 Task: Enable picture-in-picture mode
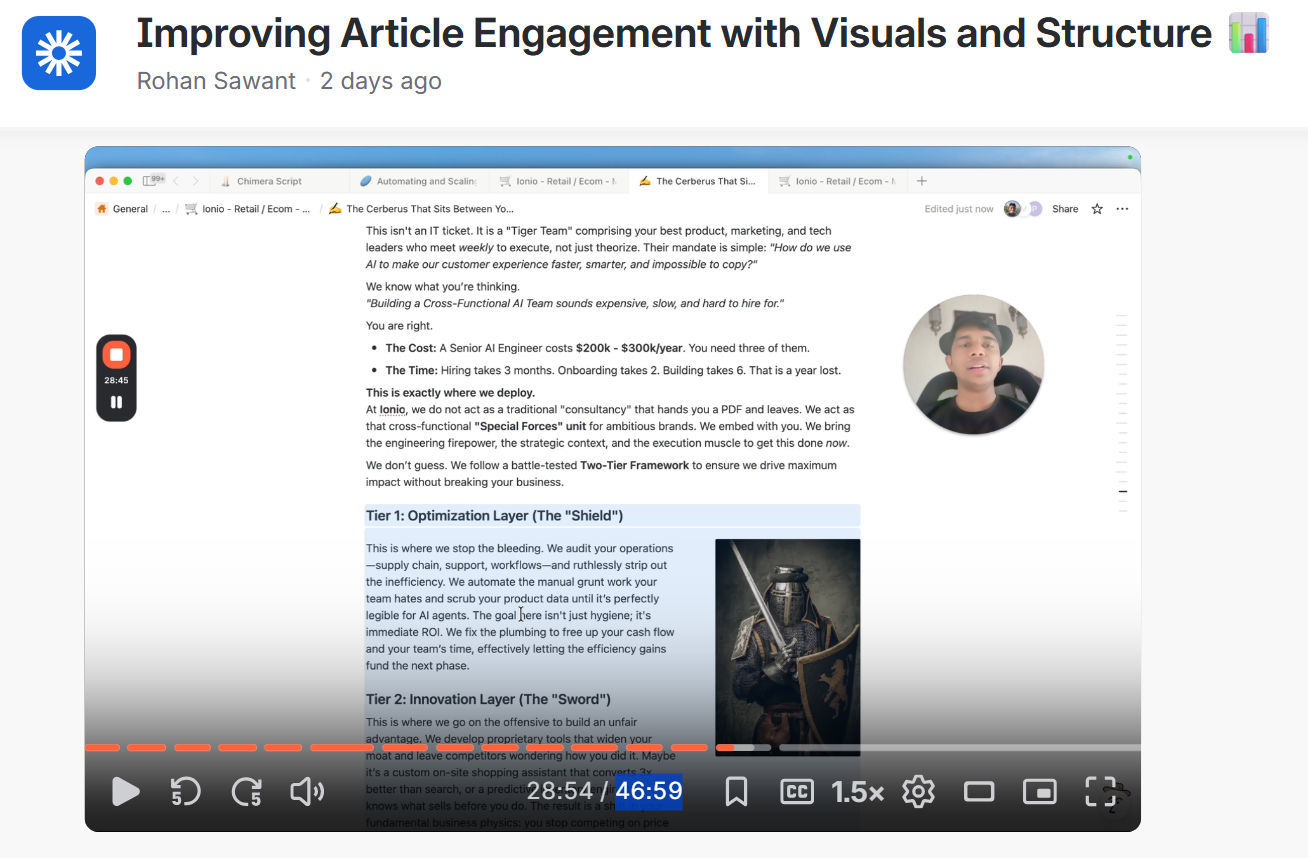pos(1039,791)
